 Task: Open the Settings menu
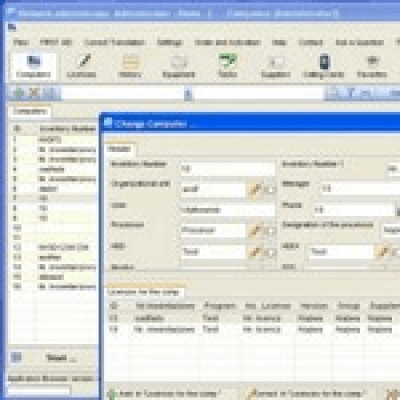[170, 42]
